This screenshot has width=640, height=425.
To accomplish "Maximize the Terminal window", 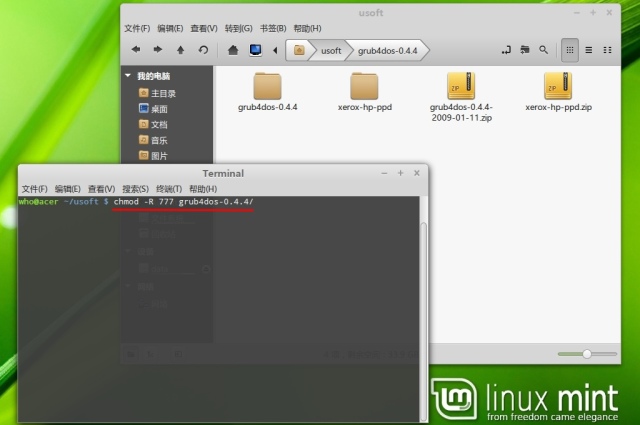I will coord(400,173).
